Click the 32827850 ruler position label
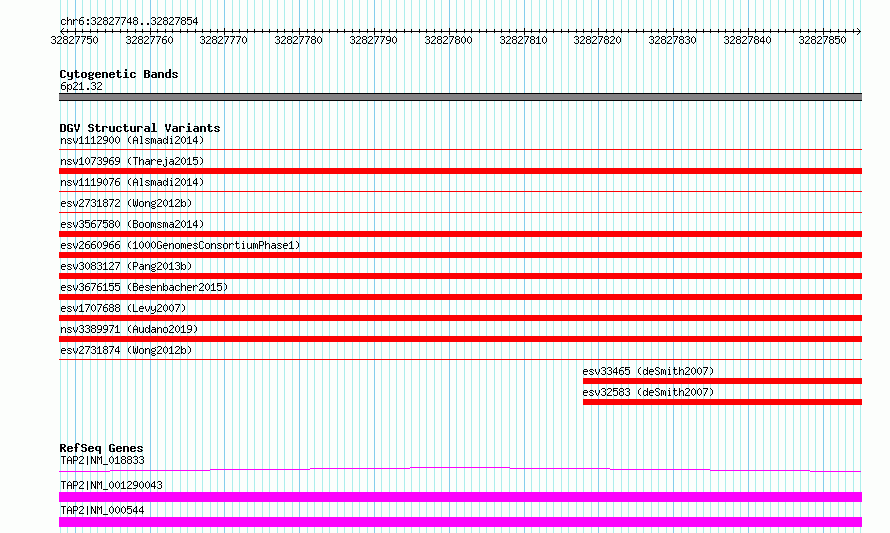 pyautogui.click(x=822, y=40)
